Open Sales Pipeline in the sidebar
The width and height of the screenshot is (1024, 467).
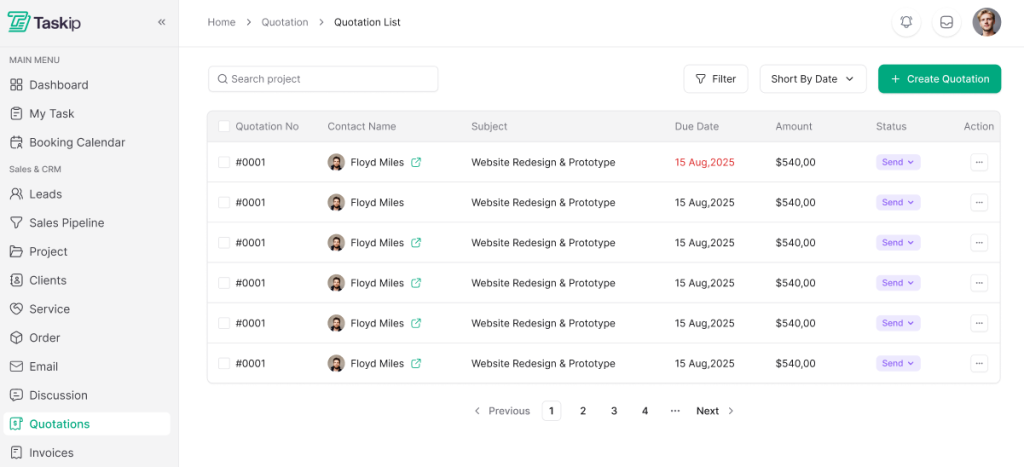tap(66, 223)
